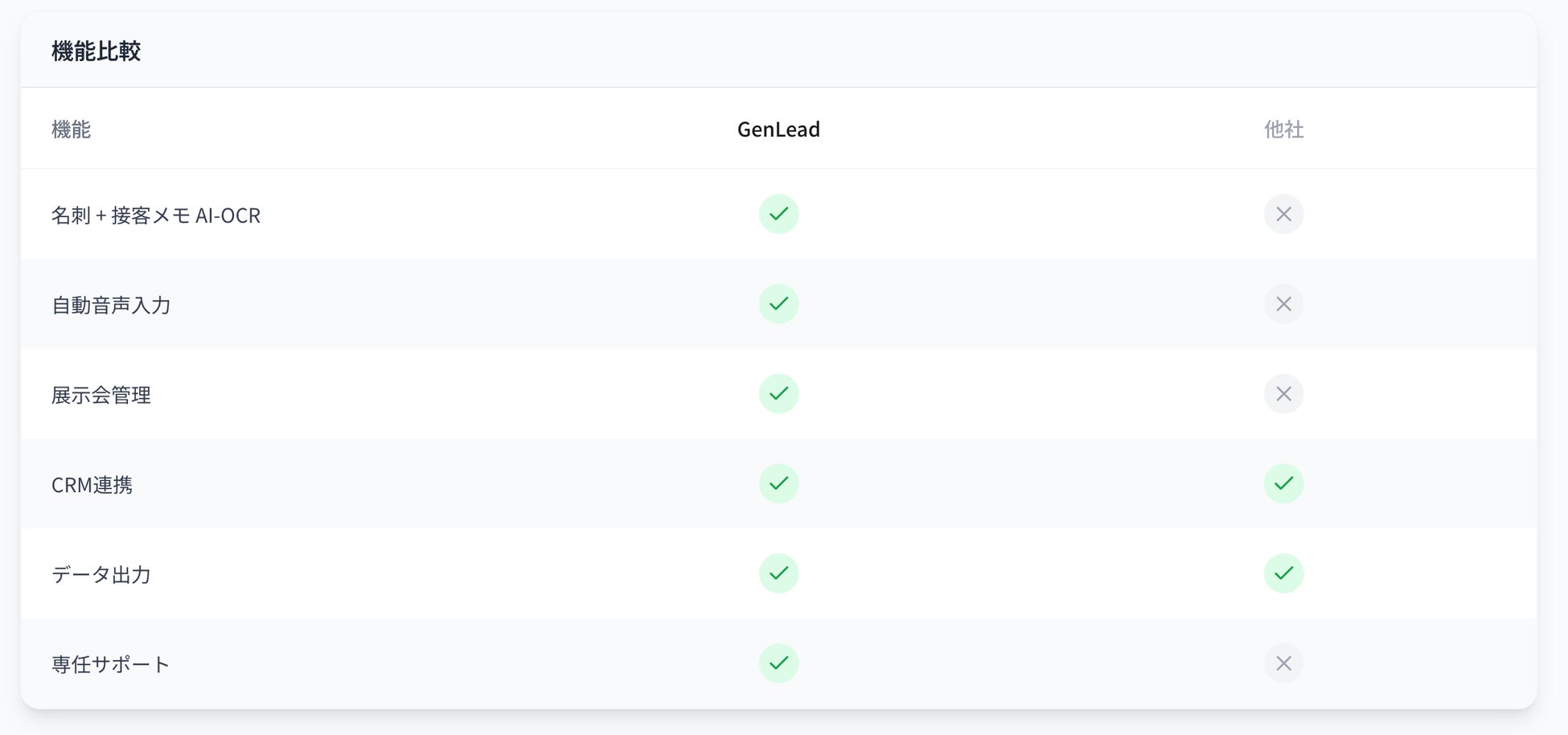The height and width of the screenshot is (735, 1568).
Task: Click the 機能比較 heading
Action: pyautogui.click(x=96, y=51)
